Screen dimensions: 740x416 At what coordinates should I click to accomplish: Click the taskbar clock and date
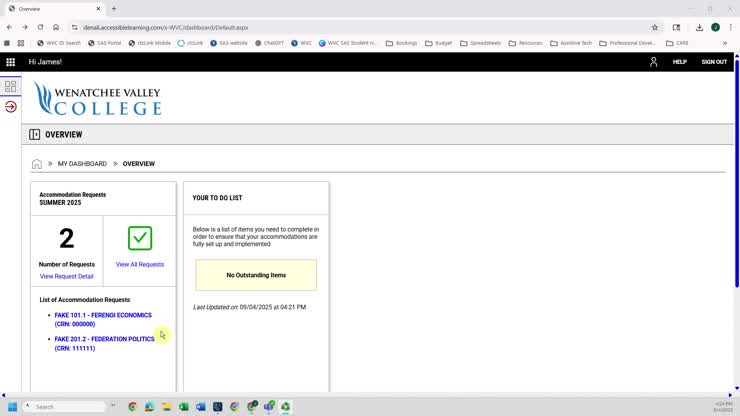pos(723,407)
